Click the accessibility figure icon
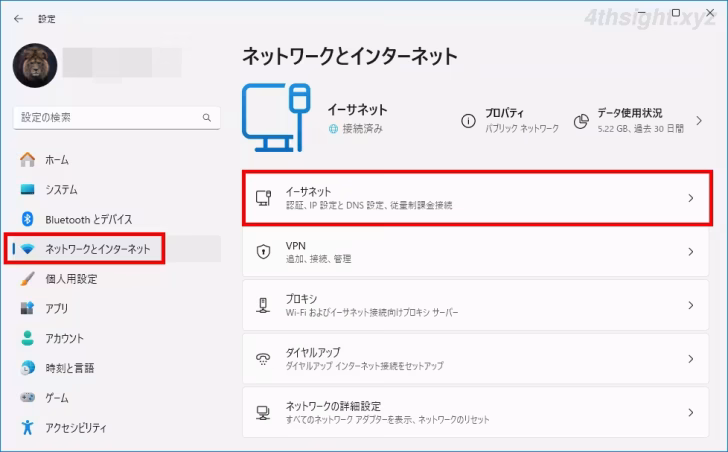Screen dimensions: 728x452 pos(27,427)
